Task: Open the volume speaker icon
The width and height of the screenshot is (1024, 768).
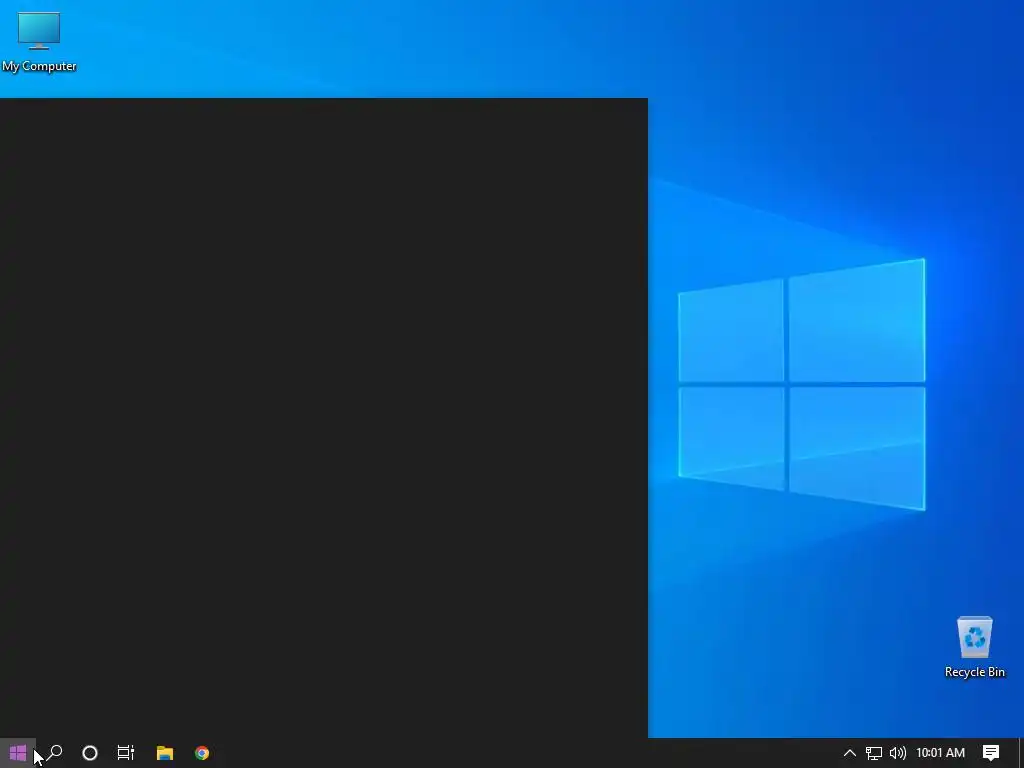Action: tap(898, 753)
